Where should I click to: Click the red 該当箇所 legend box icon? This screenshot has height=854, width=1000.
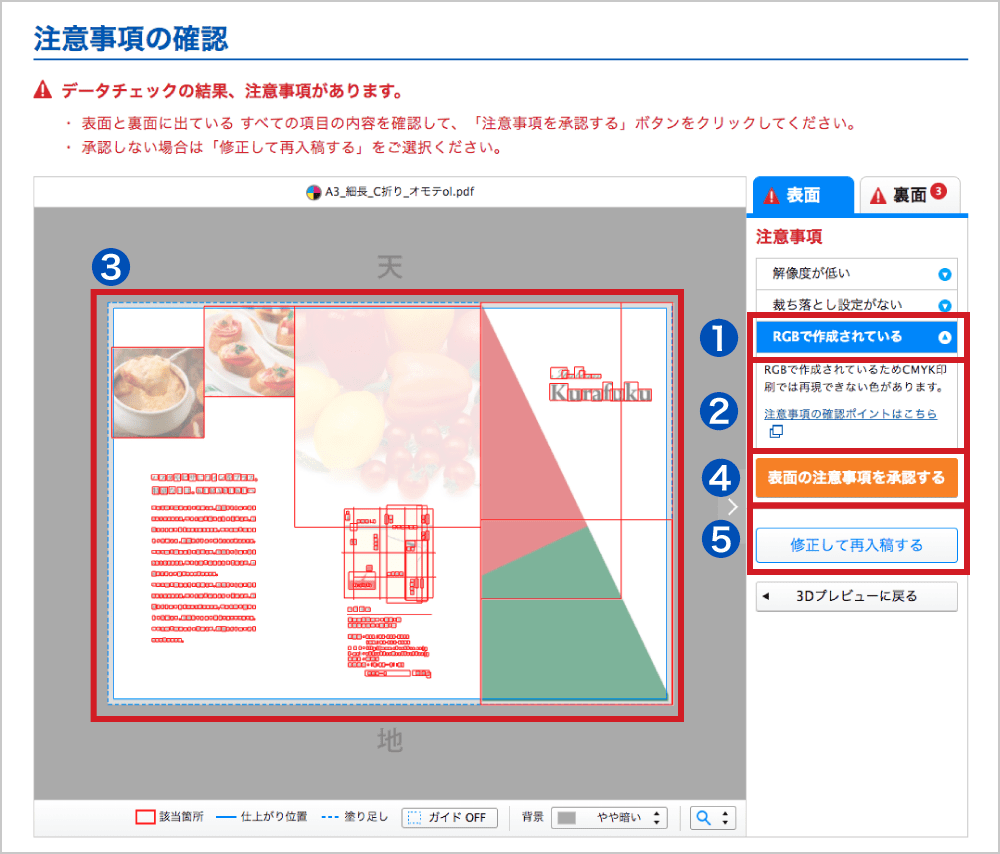point(145,817)
